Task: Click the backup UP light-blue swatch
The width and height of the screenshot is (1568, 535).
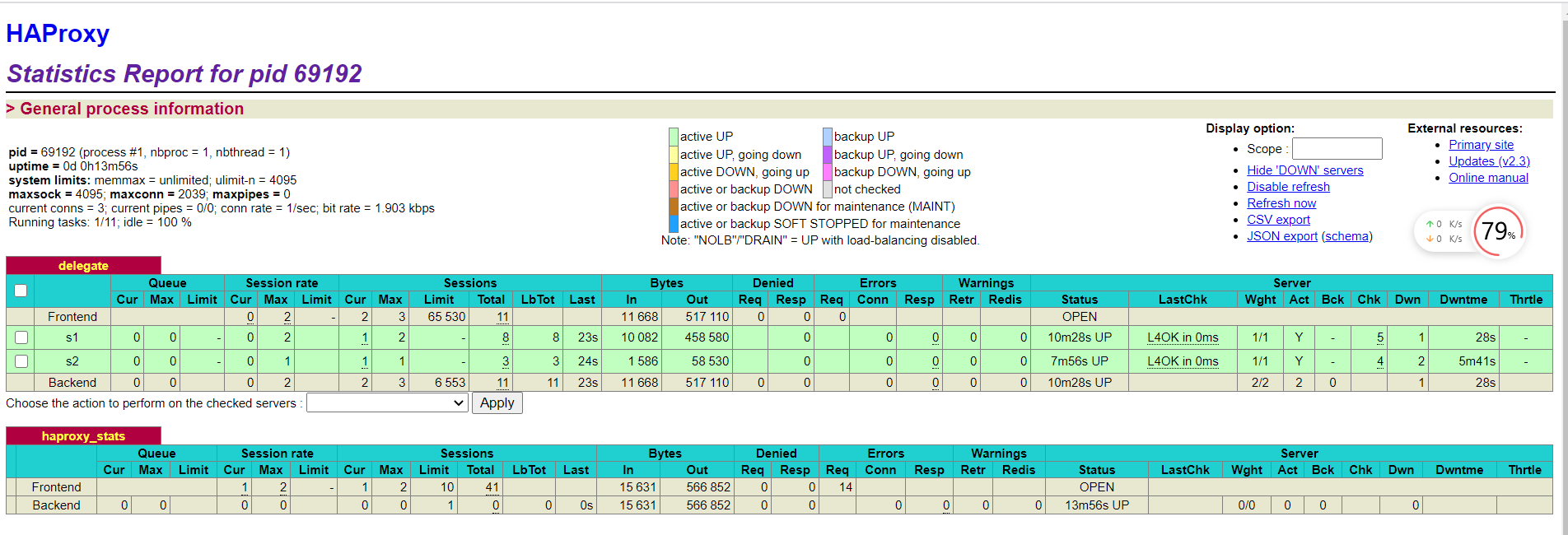Action: point(828,137)
